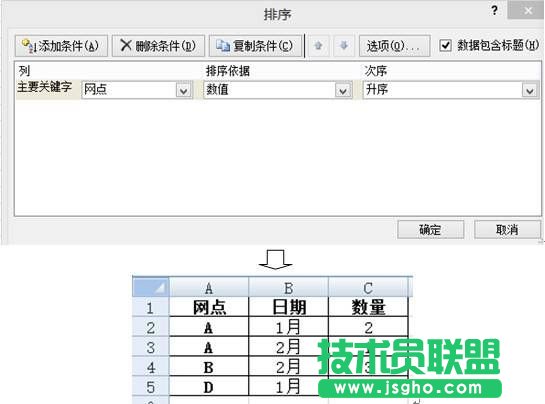The height and width of the screenshot is (404, 545).
Task: Click cell B3 containing 2月
Action: [288, 347]
